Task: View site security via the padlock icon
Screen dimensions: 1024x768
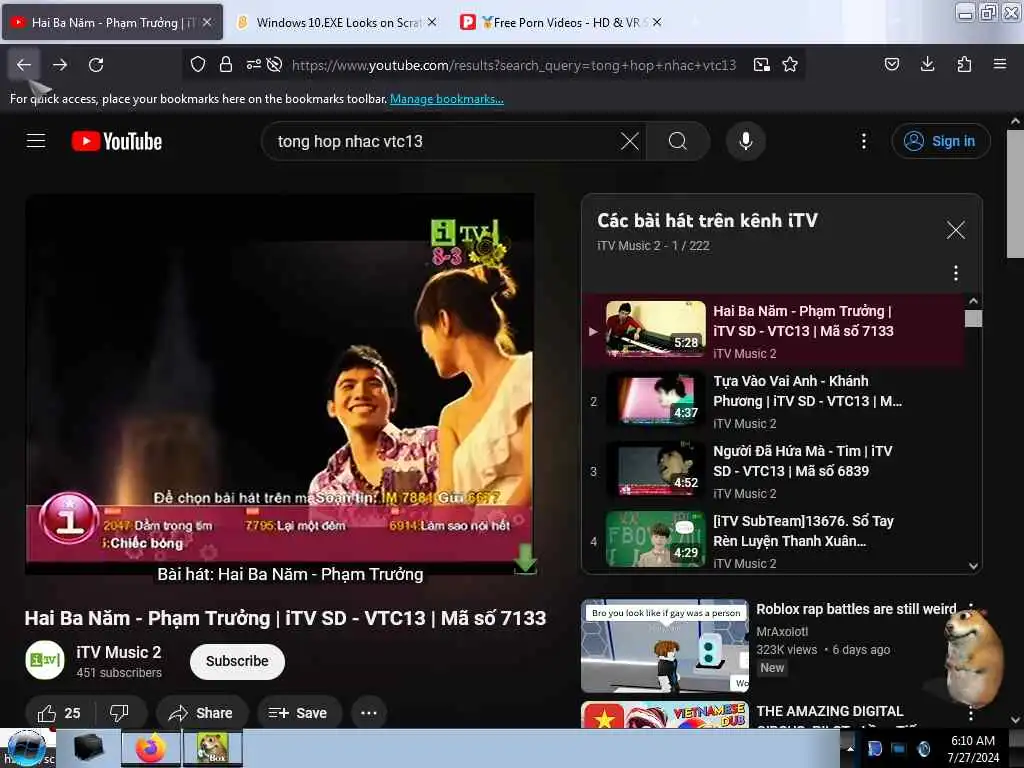Action: pyautogui.click(x=226, y=64)
